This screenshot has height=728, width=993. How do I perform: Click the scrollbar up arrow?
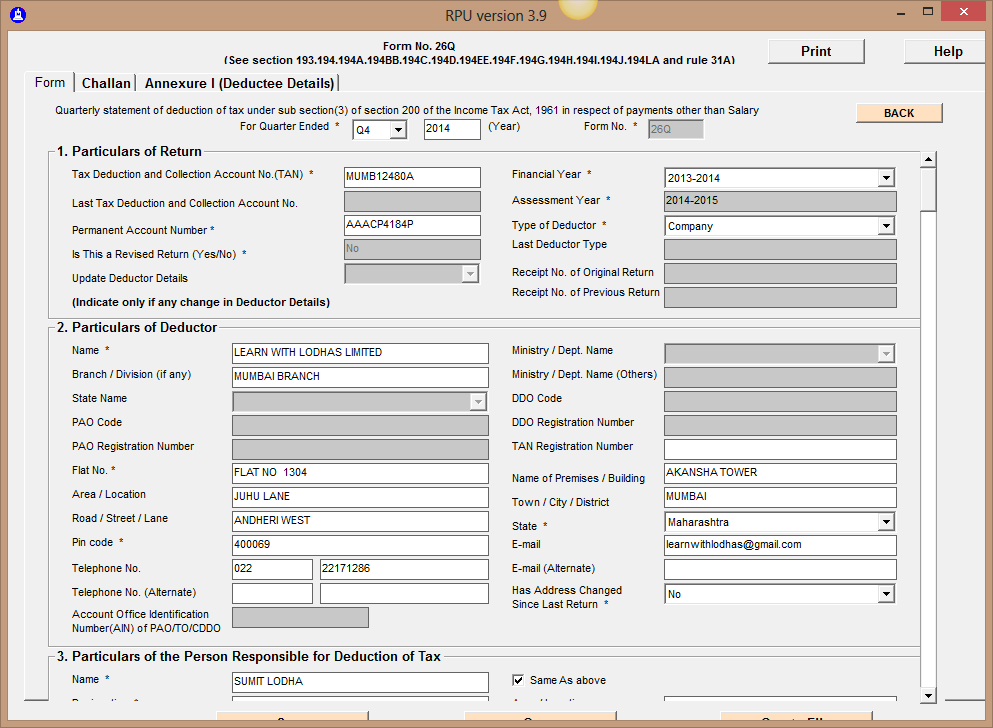pos(928,159)
